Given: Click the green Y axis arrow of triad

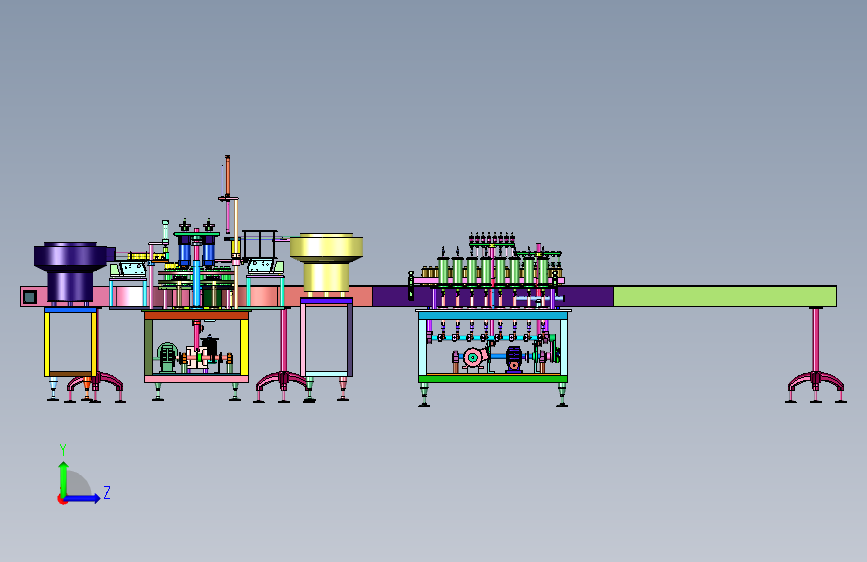Looking at the screenshot, I should (x=63, y=479).
